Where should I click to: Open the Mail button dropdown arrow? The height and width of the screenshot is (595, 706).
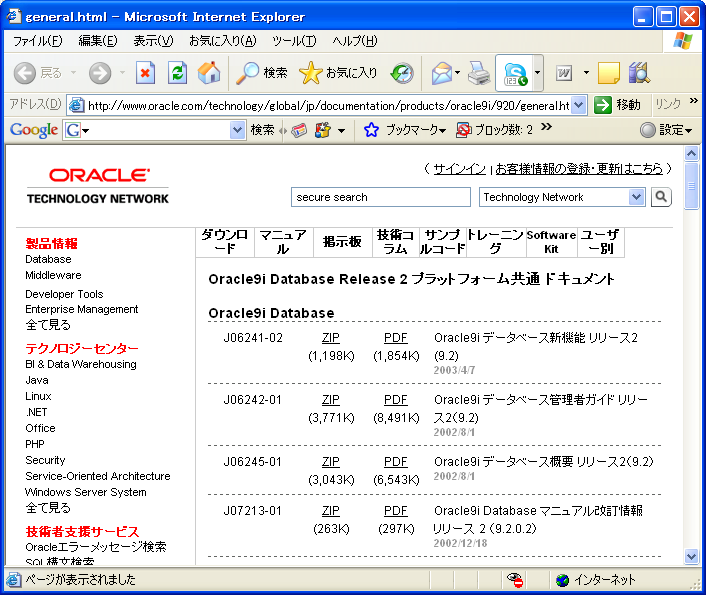point(458,73)
